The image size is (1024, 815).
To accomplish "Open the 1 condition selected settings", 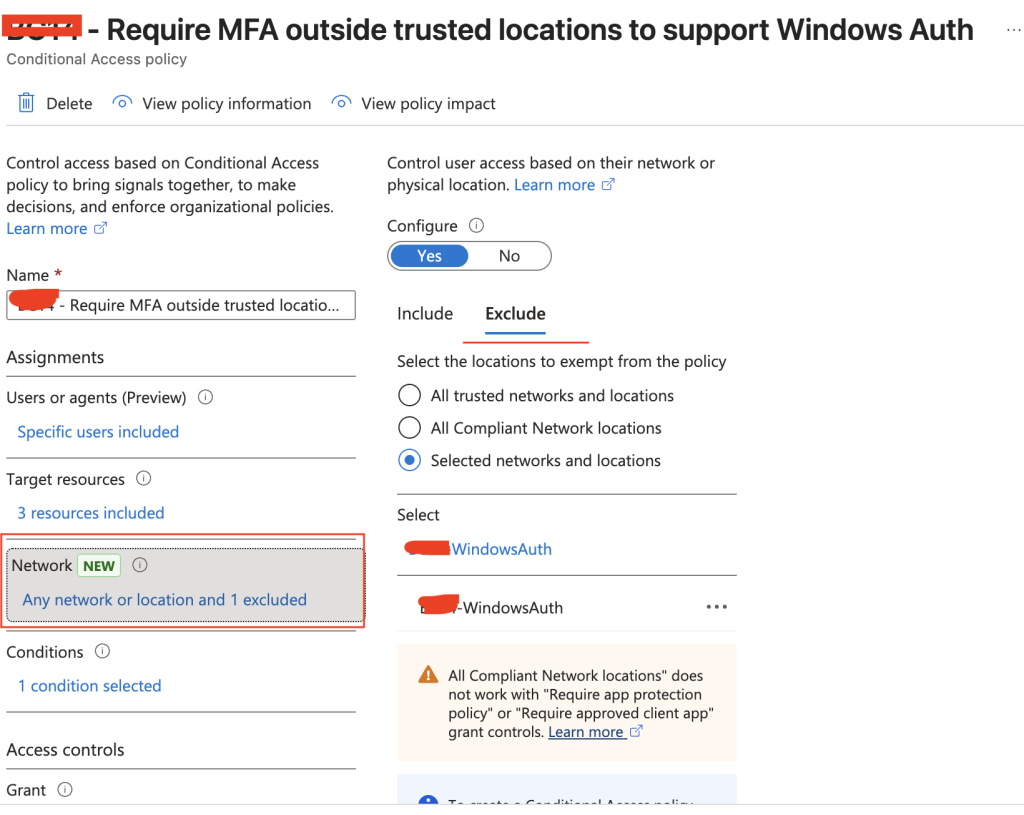I will coord(90,686).
